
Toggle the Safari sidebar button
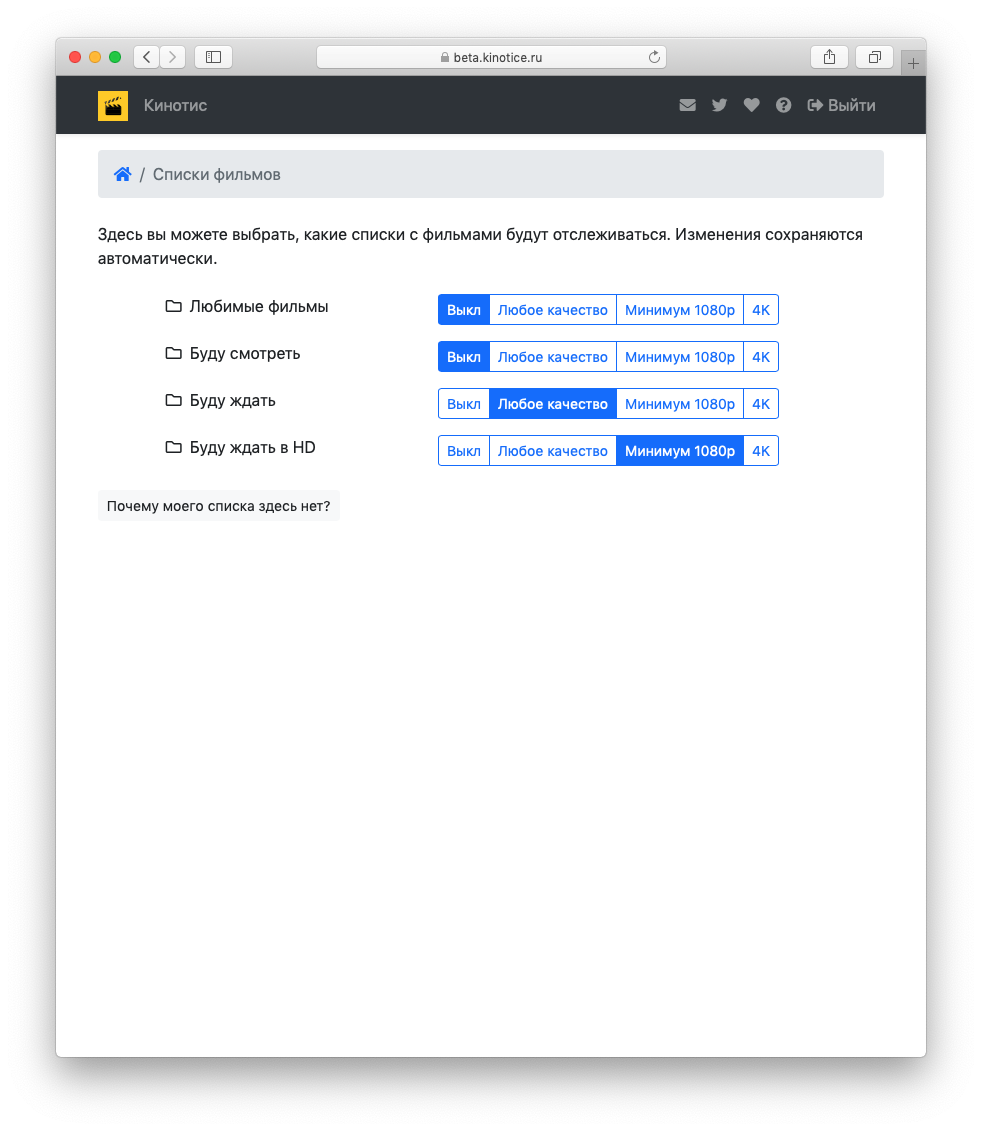pyautogui.click(x=214, y=57)
